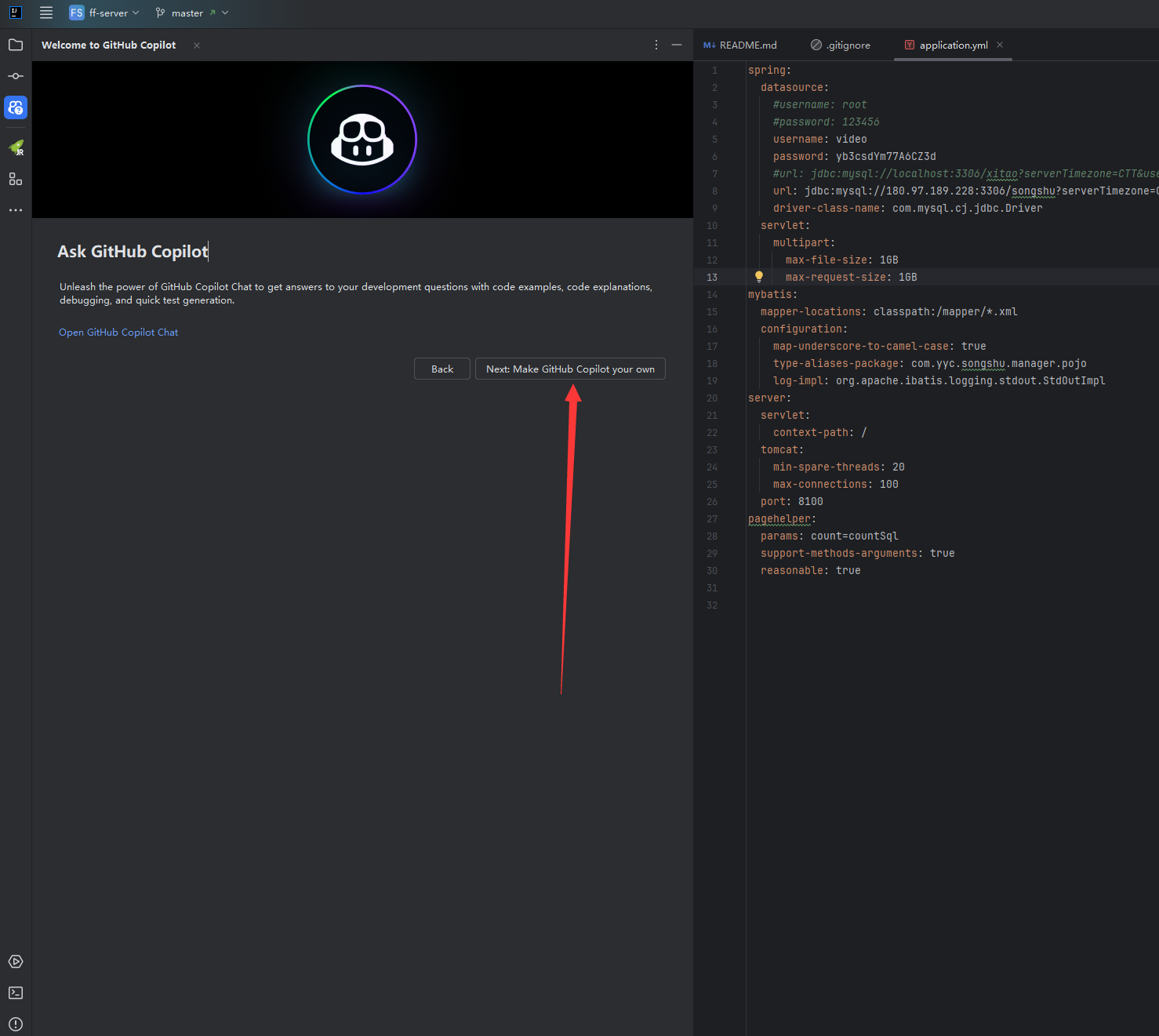The image size is (1159, 1036).
Task: Open the JRebel tool window
Action: [x=16, y=147]
